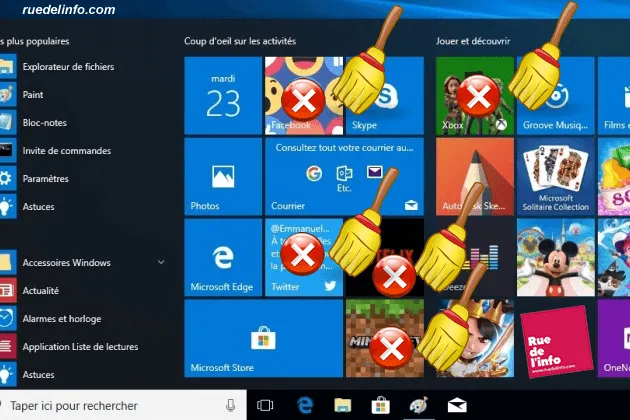This screenshot has width=630, height=420.
Task: Open the Netflix tile
Action: [x=385, y=258]
